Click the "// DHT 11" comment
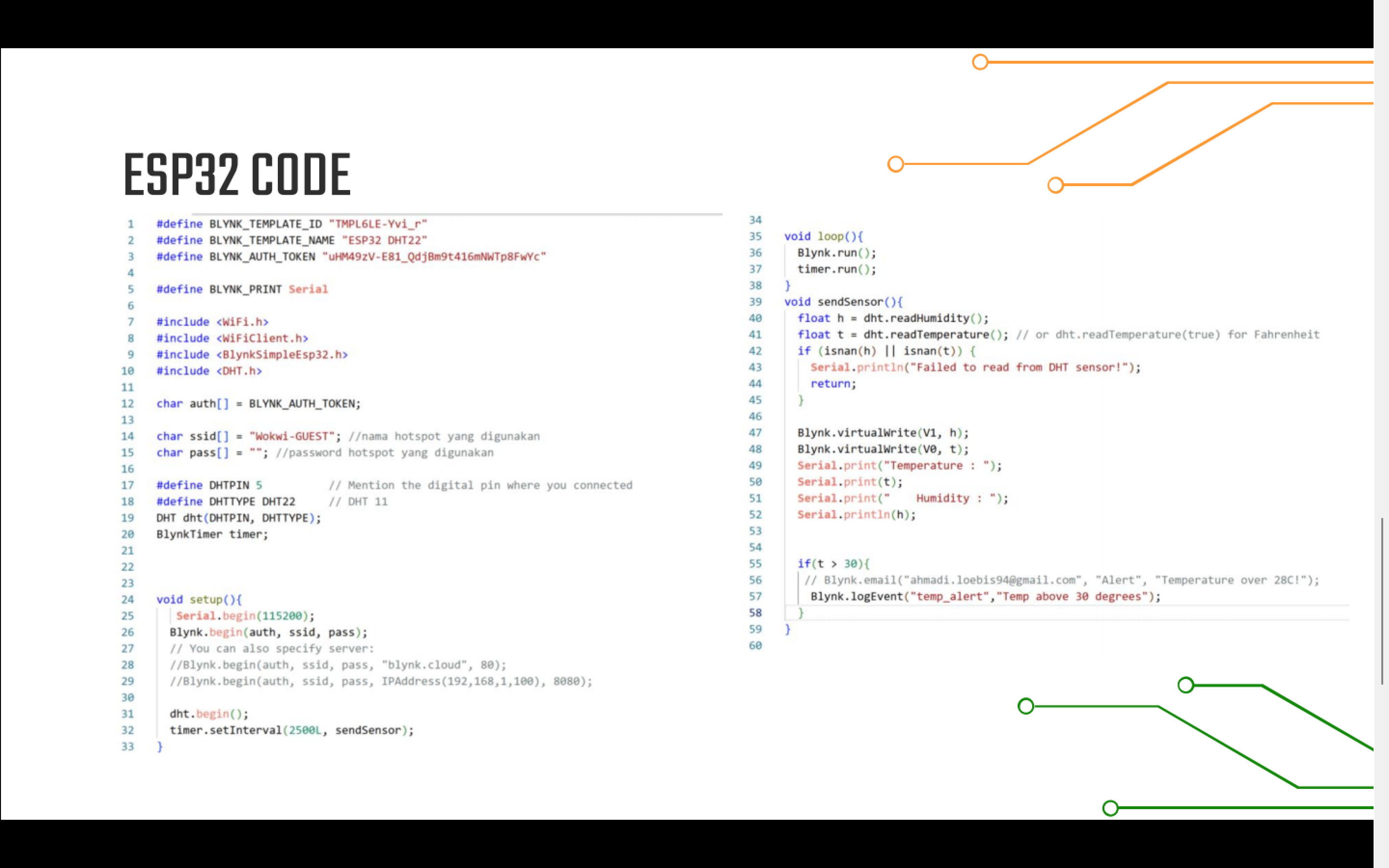The height and width of the screenshot is (868, 1389). (358, 502)
